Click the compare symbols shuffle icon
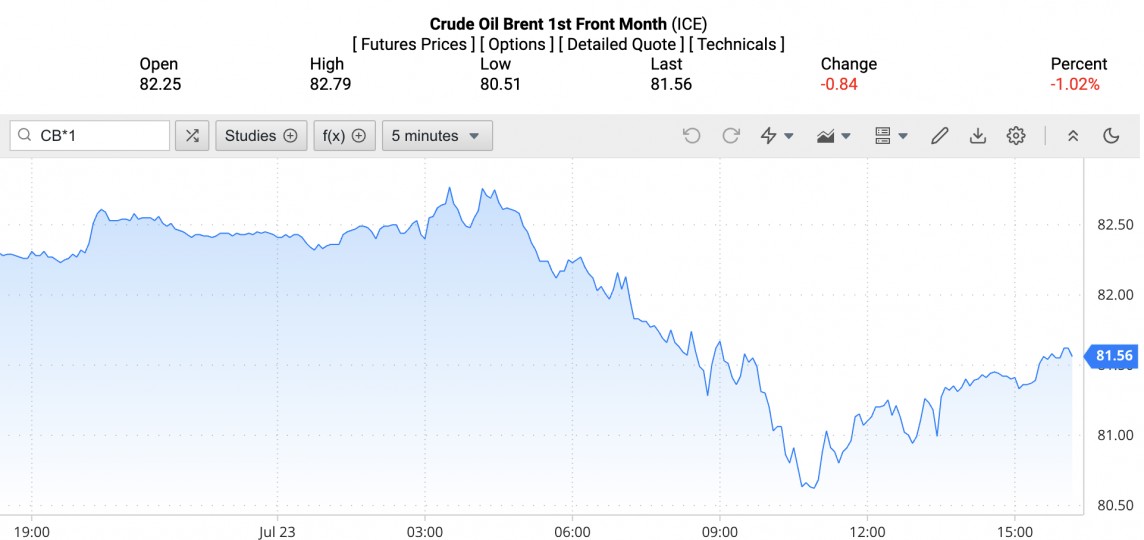Screen dimensions: 1144x540 [x=192, y=136]
